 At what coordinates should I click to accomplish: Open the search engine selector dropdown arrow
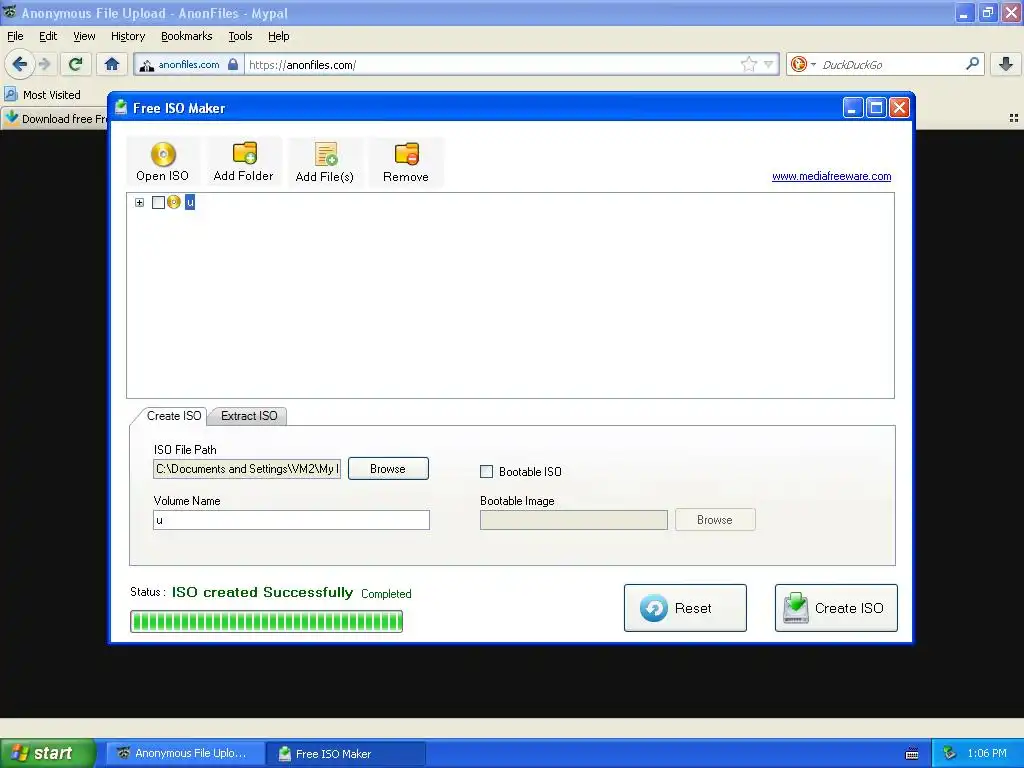(x=813, y=64)
